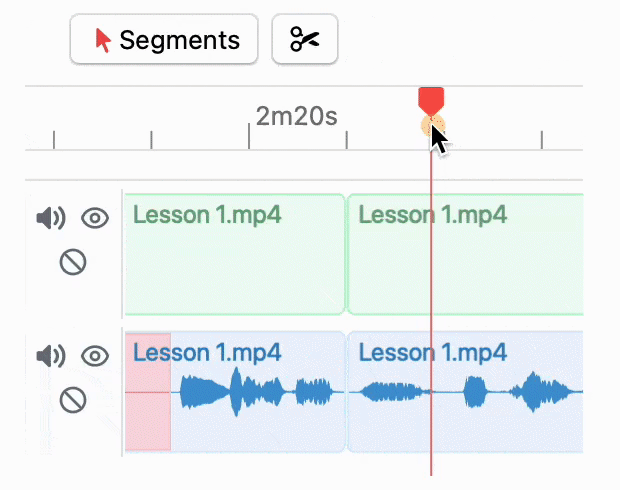This screenshot has width=620, height=490.
Task: Select second blue Lesson 1.mp4 audio clip title
Action: point(432,352)
